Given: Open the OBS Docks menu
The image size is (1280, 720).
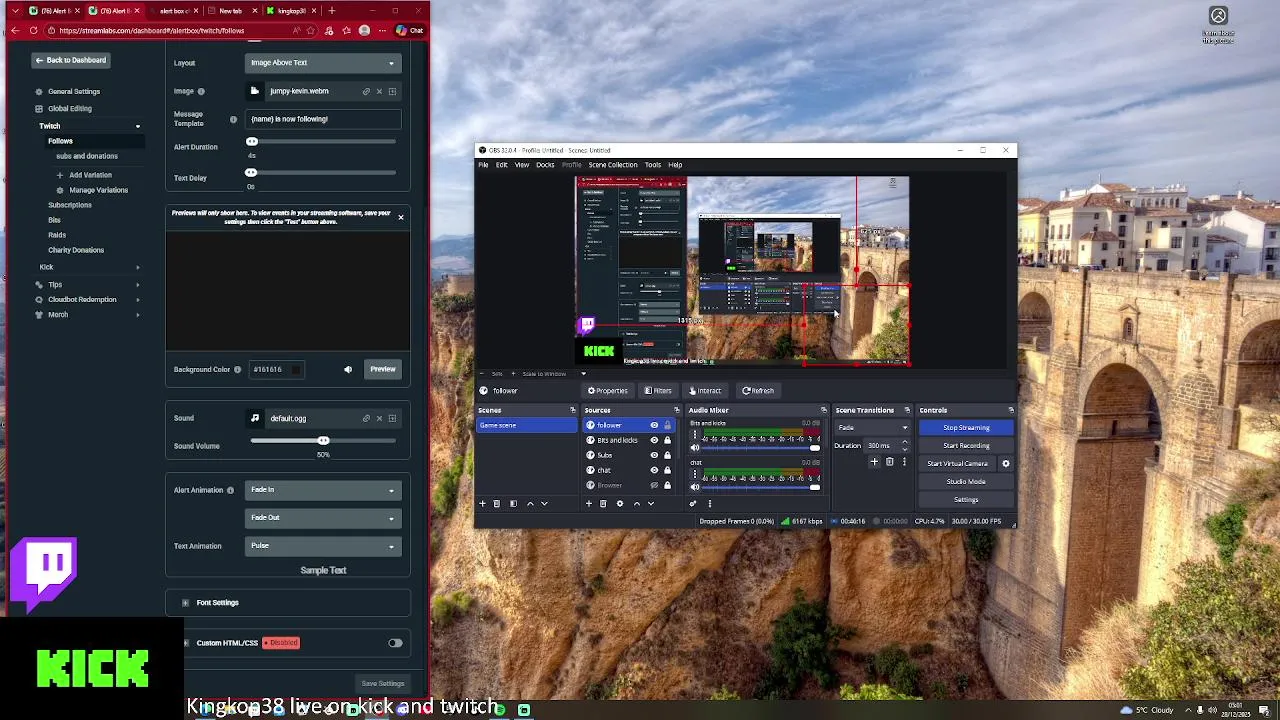Looking at the screenshot, I should pyautogui.click(x=545, y=165).
